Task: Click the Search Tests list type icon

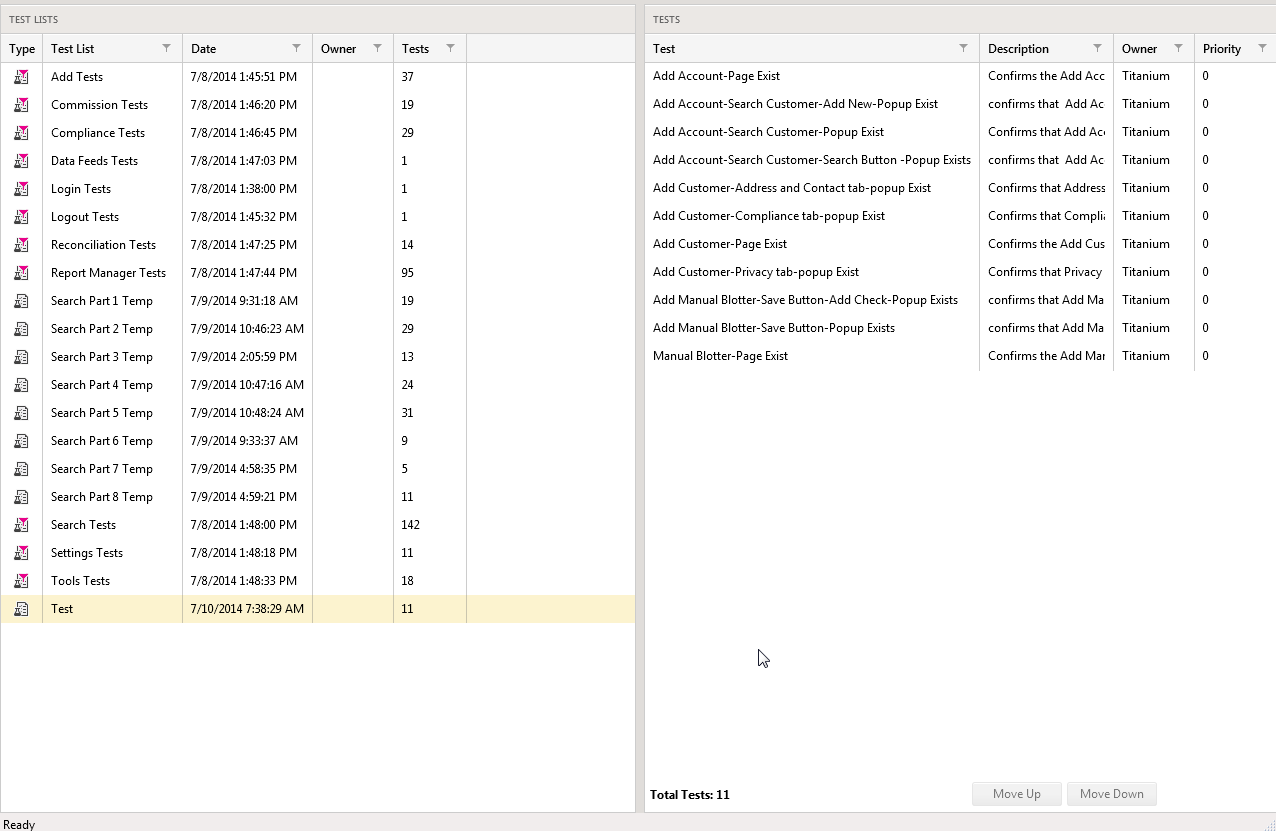Action: pyautogui.click(x=21, y=525)
